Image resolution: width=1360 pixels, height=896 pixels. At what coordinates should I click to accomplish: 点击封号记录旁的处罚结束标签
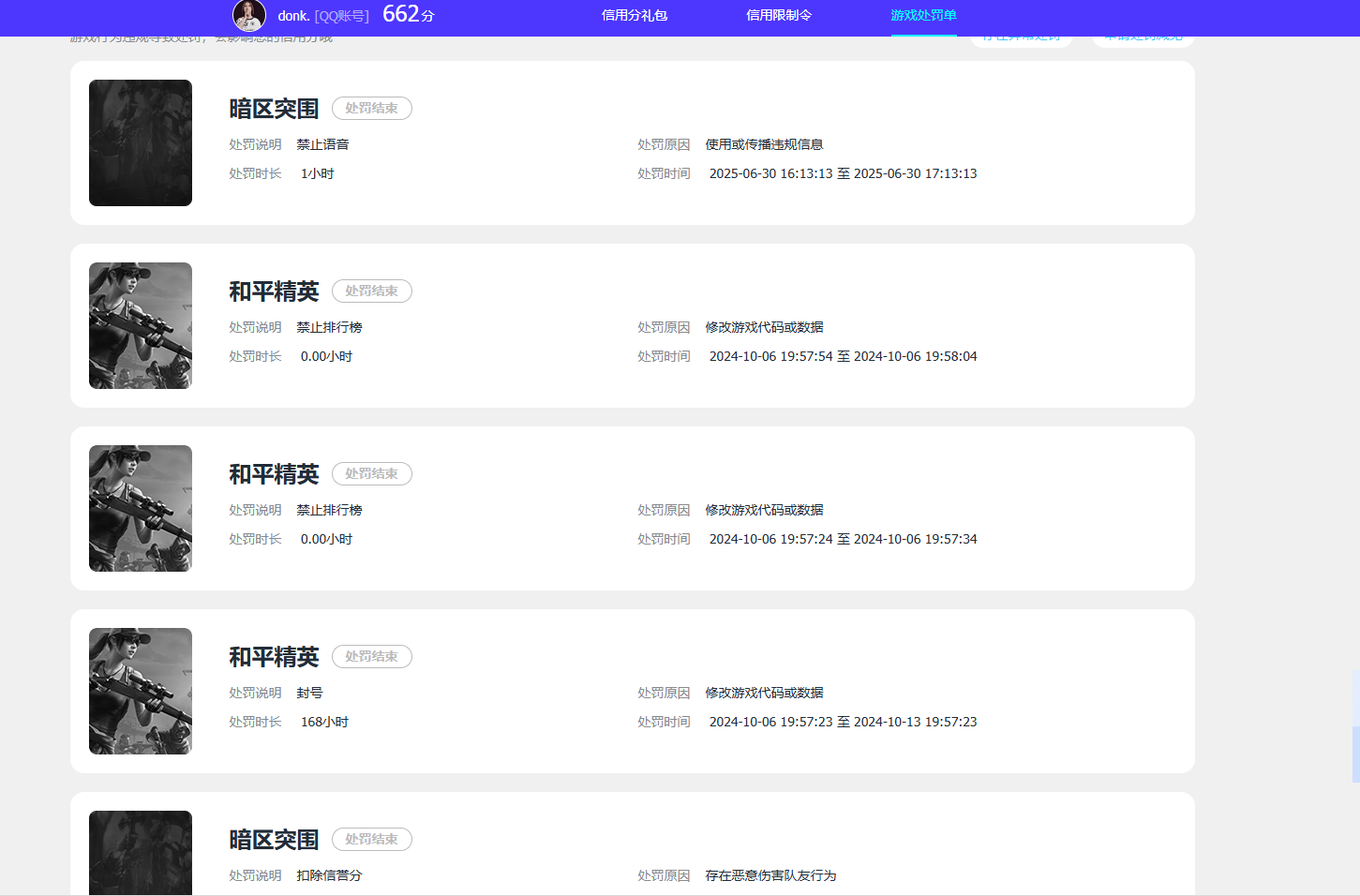(371, 656)
